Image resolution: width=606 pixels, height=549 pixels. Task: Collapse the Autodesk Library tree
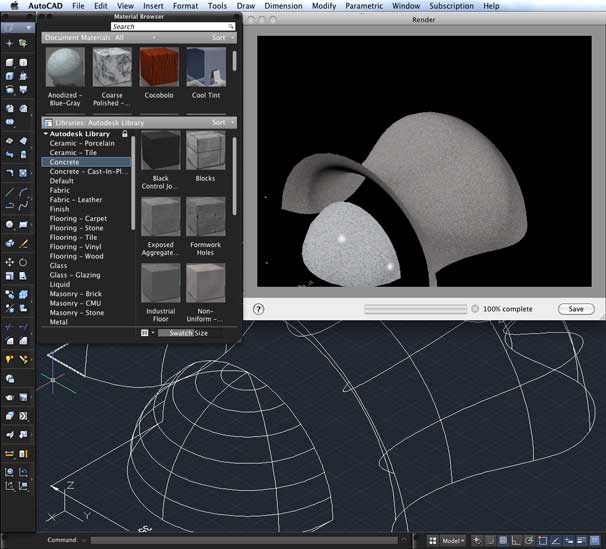46,134
